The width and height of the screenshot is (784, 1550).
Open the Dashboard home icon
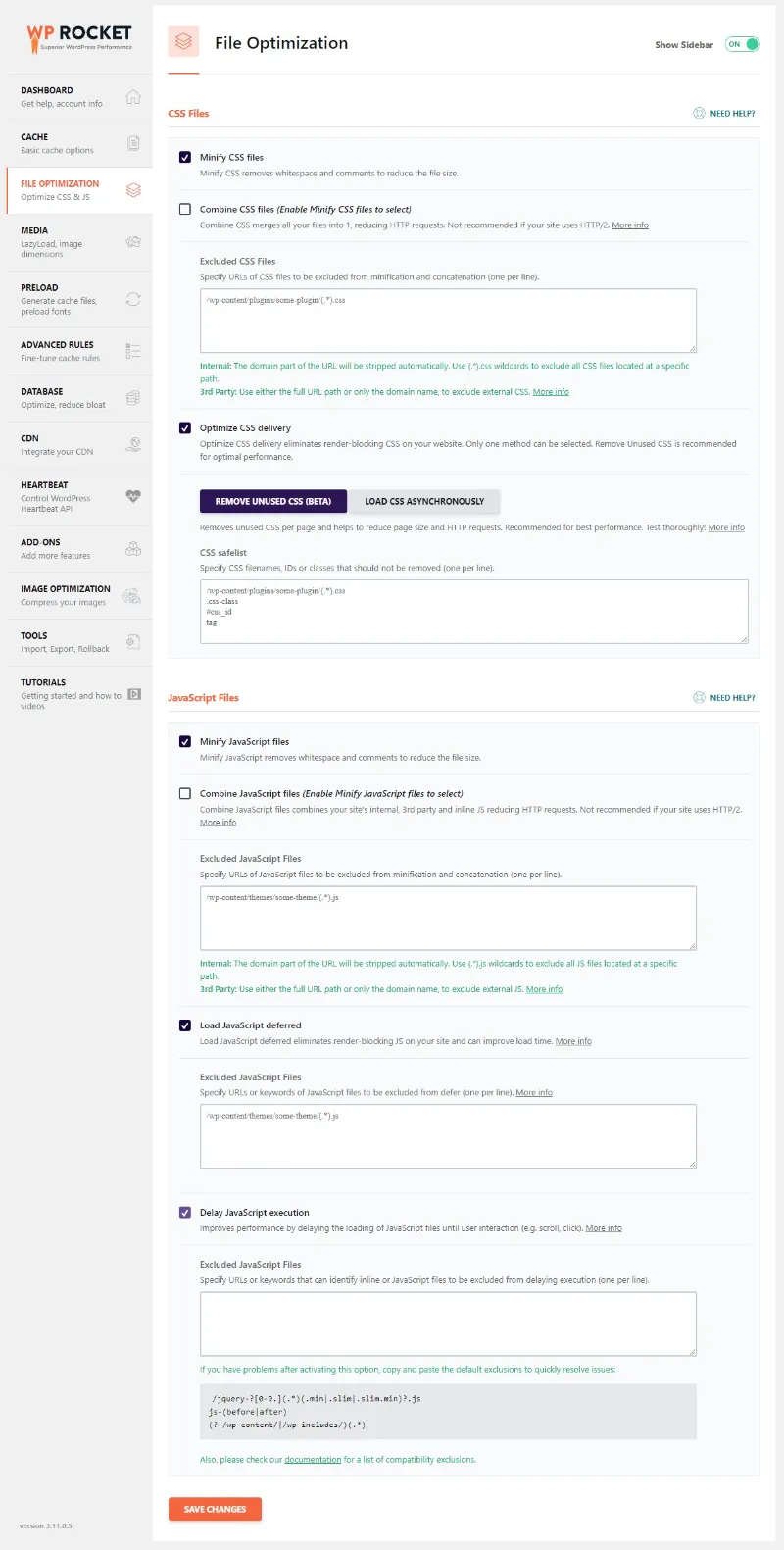[132, 96]
